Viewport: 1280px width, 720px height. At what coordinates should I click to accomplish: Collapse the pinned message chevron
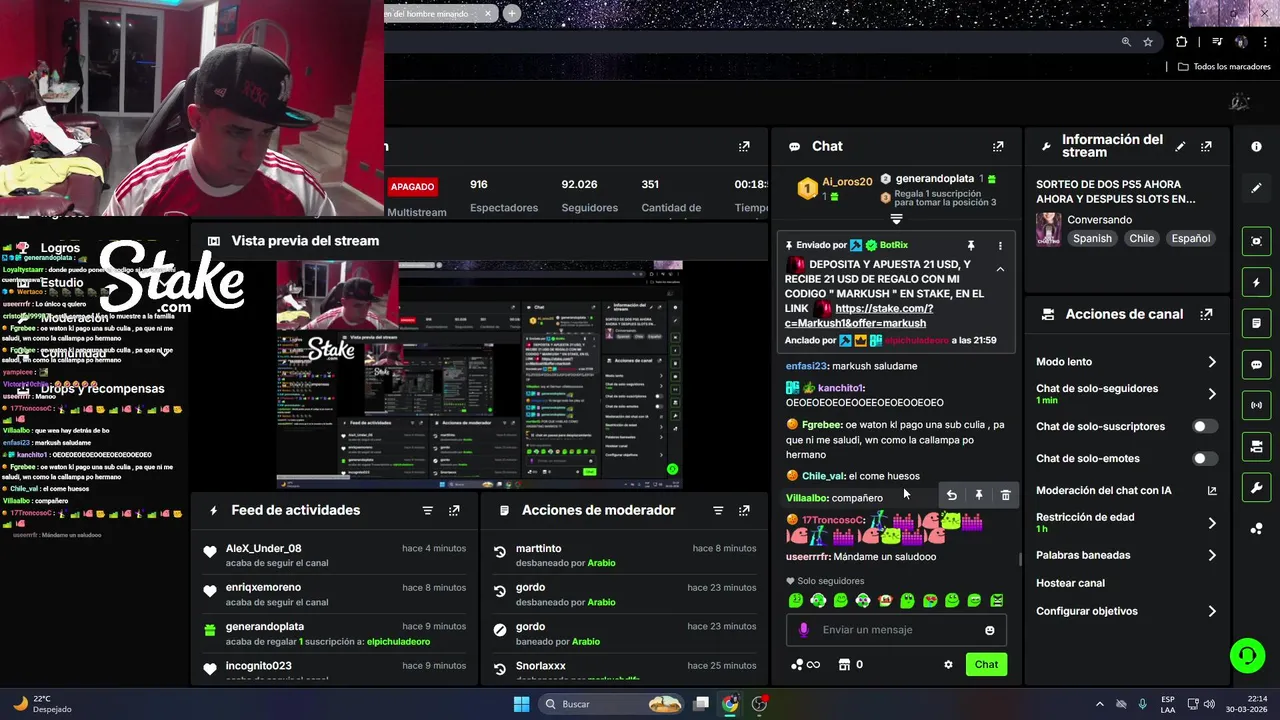click(1000, 269)
